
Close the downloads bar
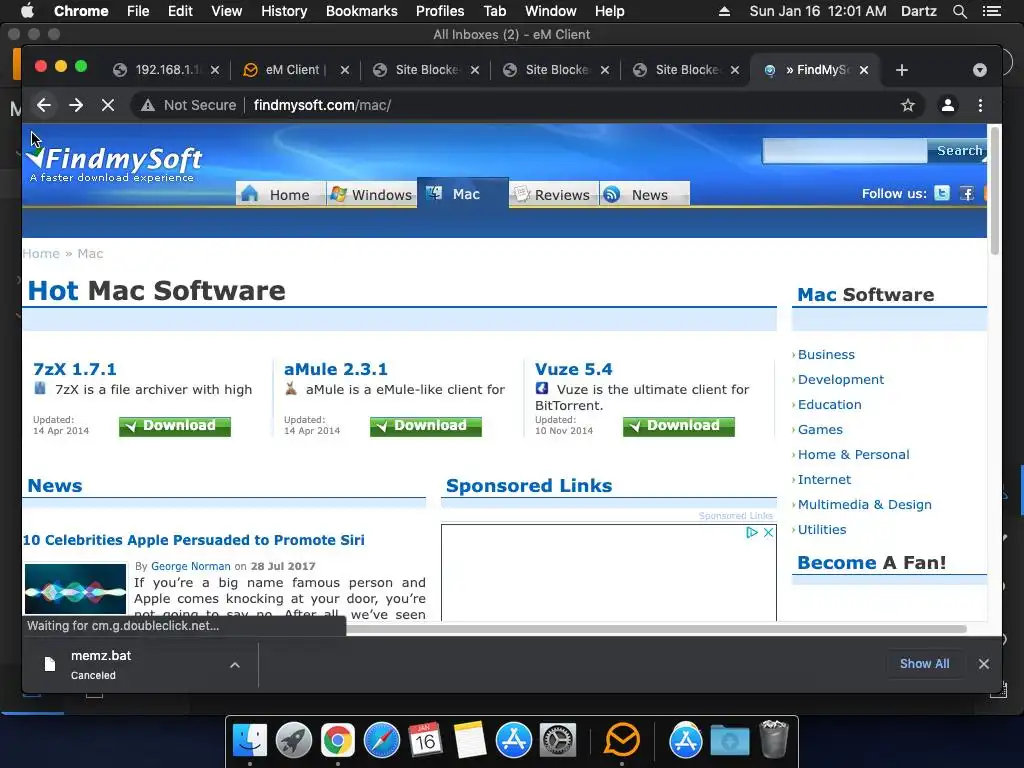984,664
